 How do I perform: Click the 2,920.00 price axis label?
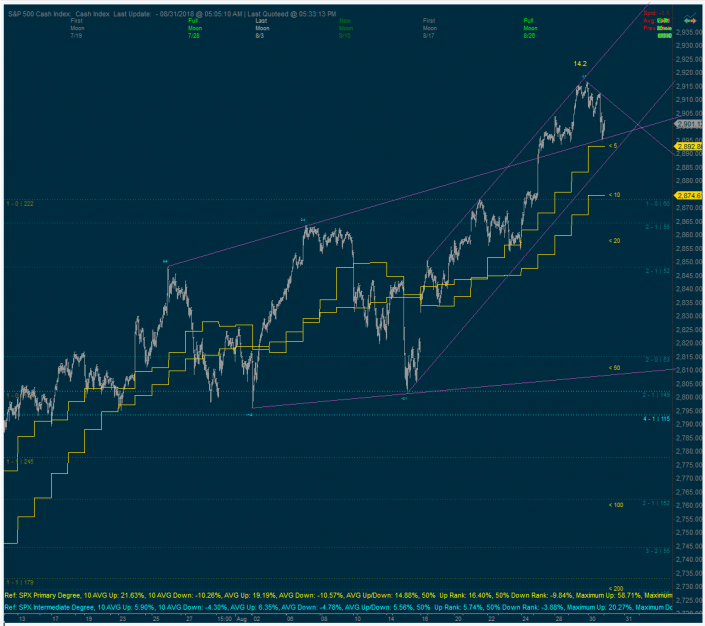point(689,72)
